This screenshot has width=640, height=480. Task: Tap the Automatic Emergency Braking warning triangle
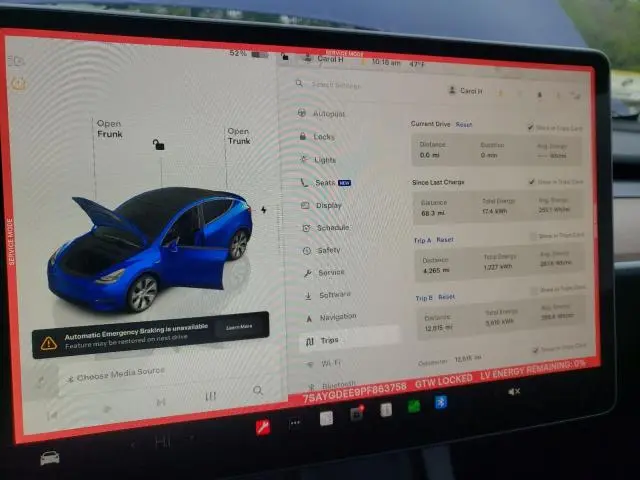tap(49, 343)
